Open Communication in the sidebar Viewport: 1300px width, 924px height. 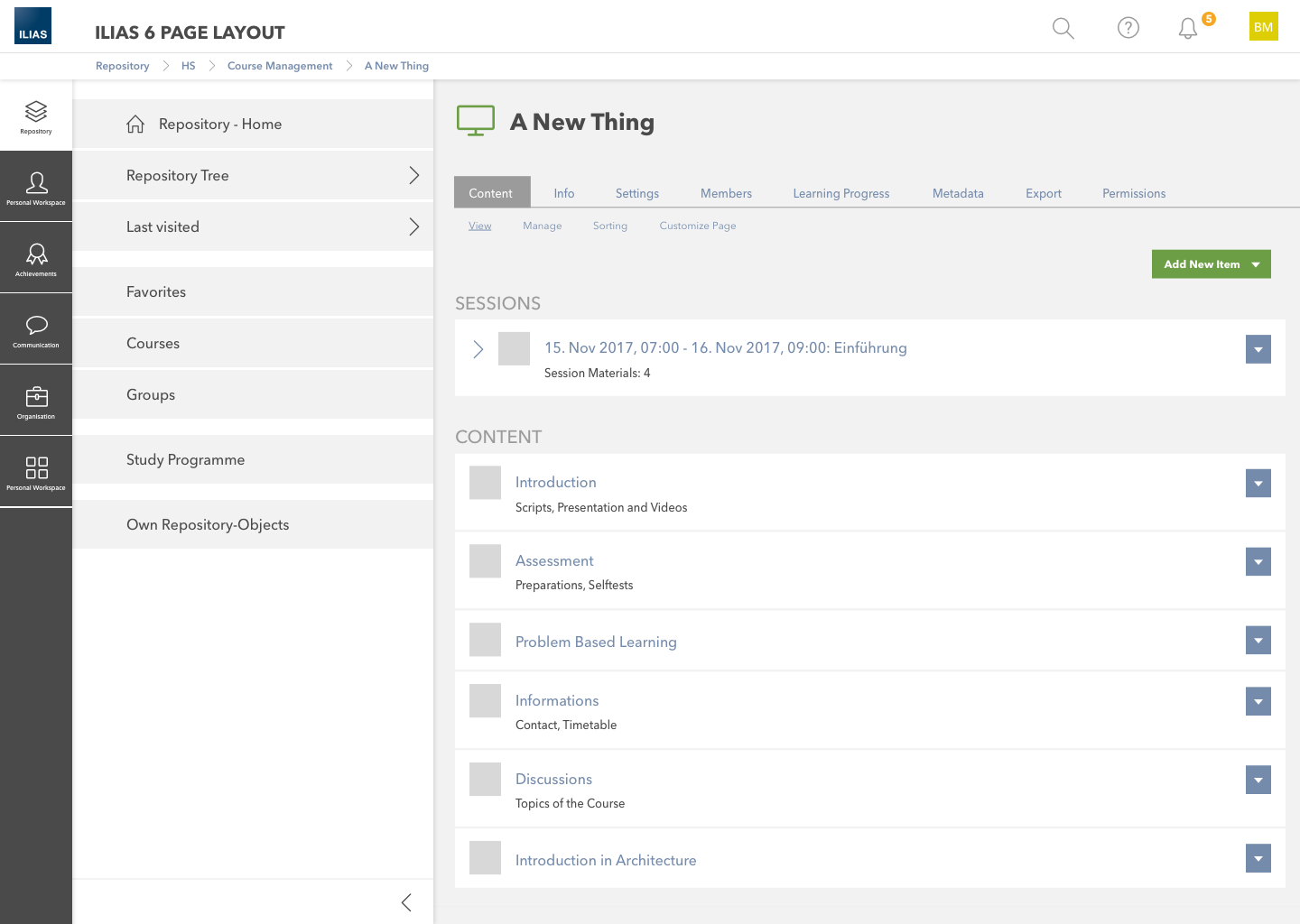pos(36,329)
